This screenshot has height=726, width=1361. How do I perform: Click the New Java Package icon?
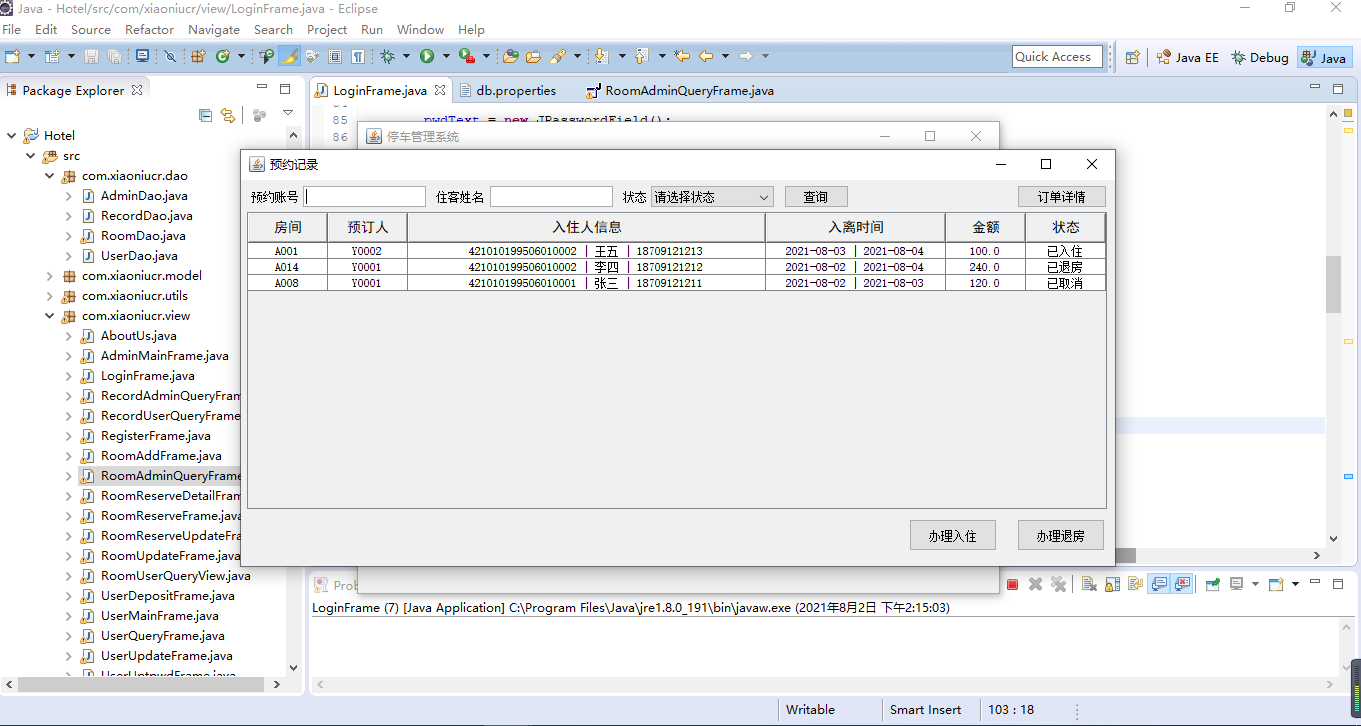pos(198,57)
